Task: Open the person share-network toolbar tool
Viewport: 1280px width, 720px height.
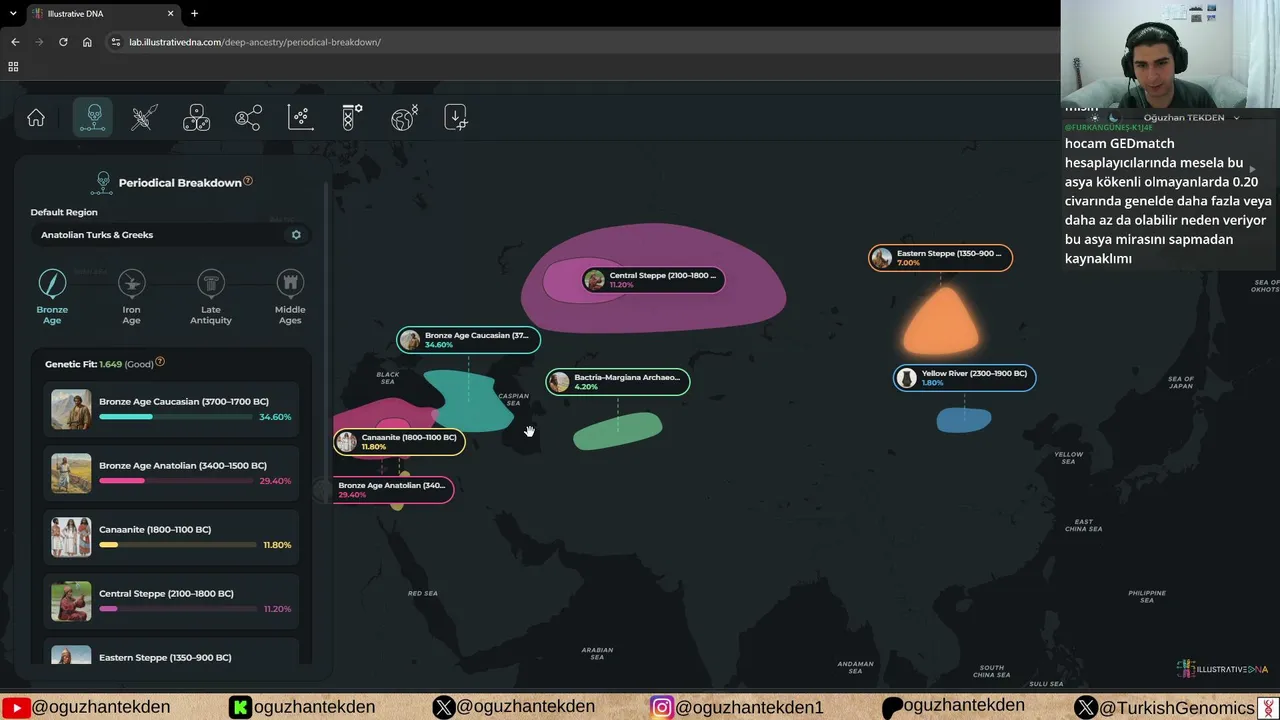Action: tap(248, 118)
